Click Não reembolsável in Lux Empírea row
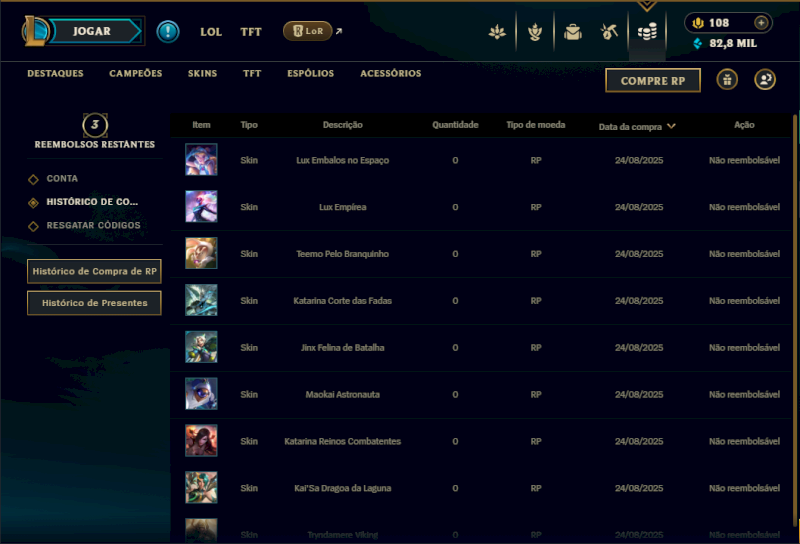 [x=744, y=207]
